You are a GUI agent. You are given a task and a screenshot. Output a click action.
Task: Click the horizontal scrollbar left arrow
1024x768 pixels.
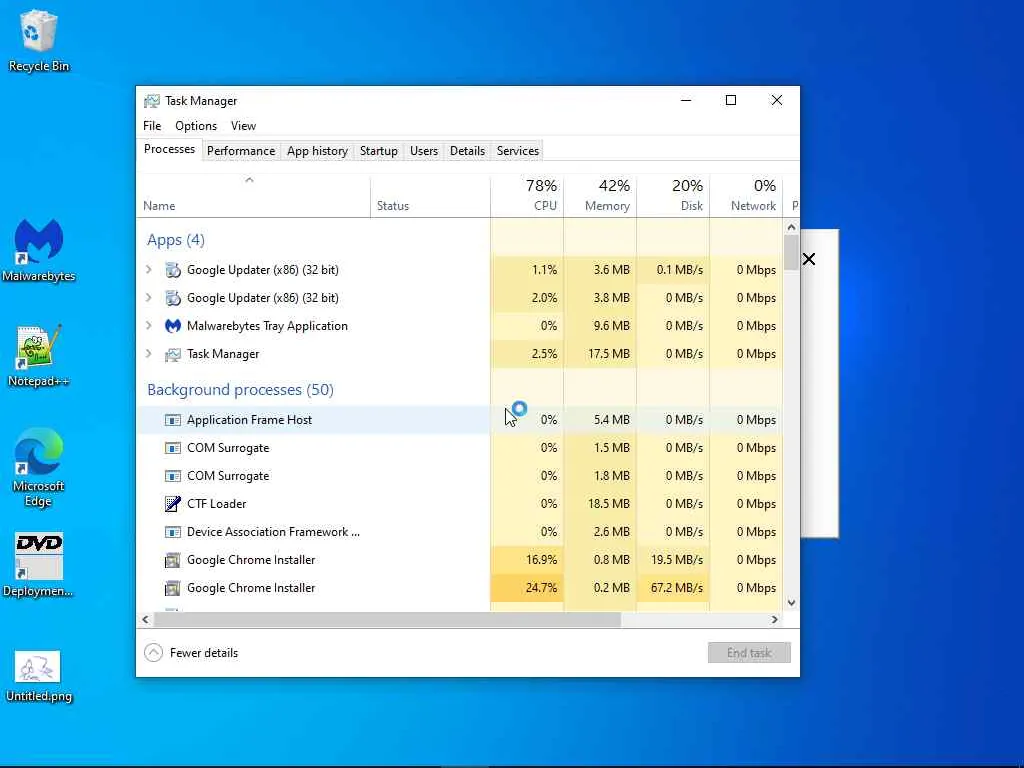145,619
